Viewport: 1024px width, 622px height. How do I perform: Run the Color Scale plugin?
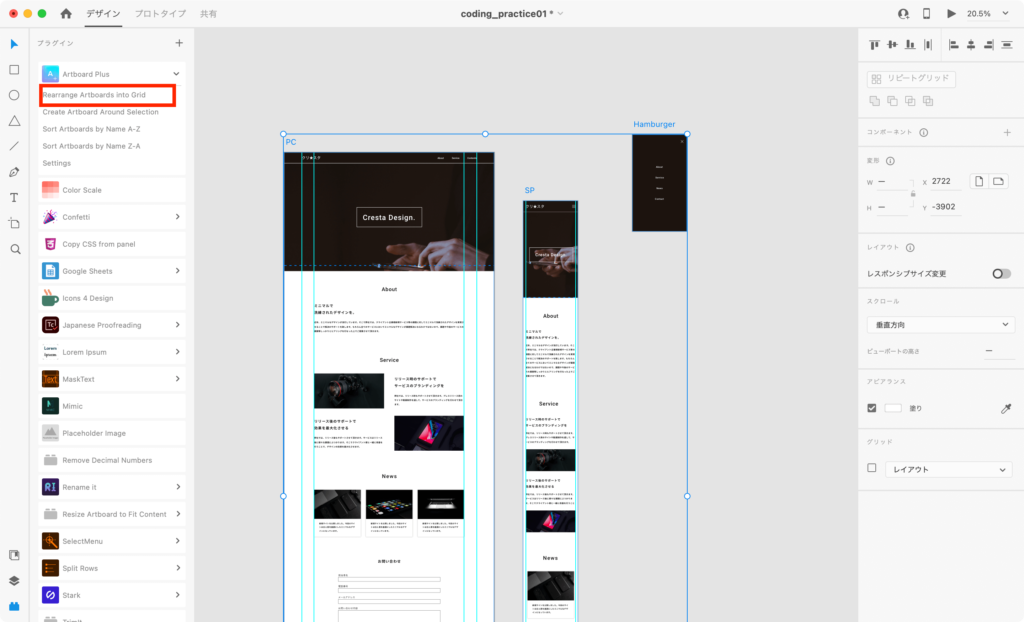point(112,190)
